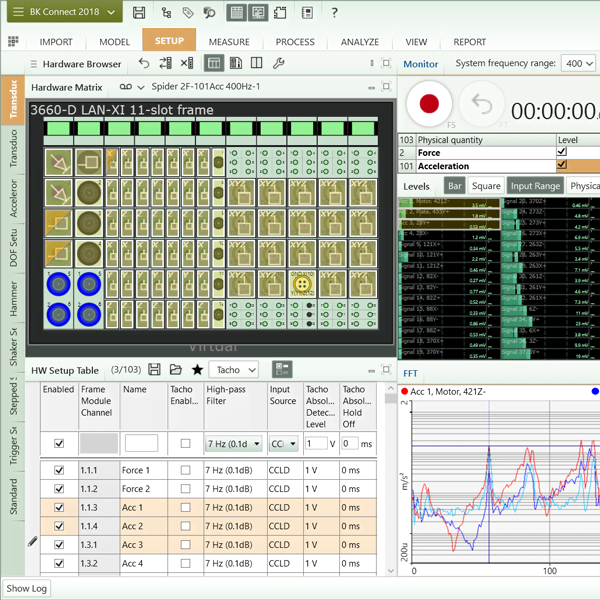Expand the High-pass Filter 7 Hz dropdown

(233, 443)
